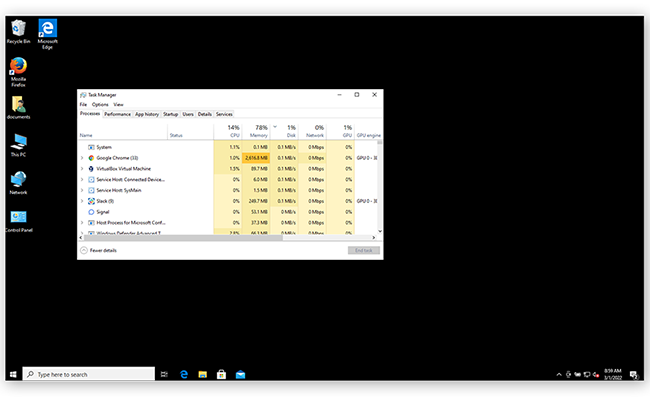Switch to the Users tab
This screenshot has height=400, width=650.
click(x=188, y=114)
